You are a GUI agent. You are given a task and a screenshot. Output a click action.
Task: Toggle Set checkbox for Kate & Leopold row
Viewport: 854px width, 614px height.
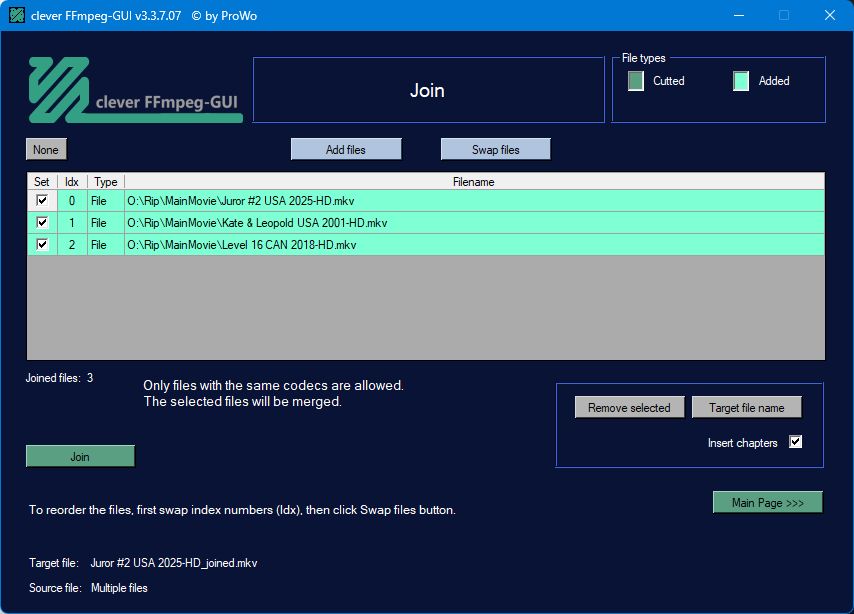pyautogui.click(x=42, y=222)
